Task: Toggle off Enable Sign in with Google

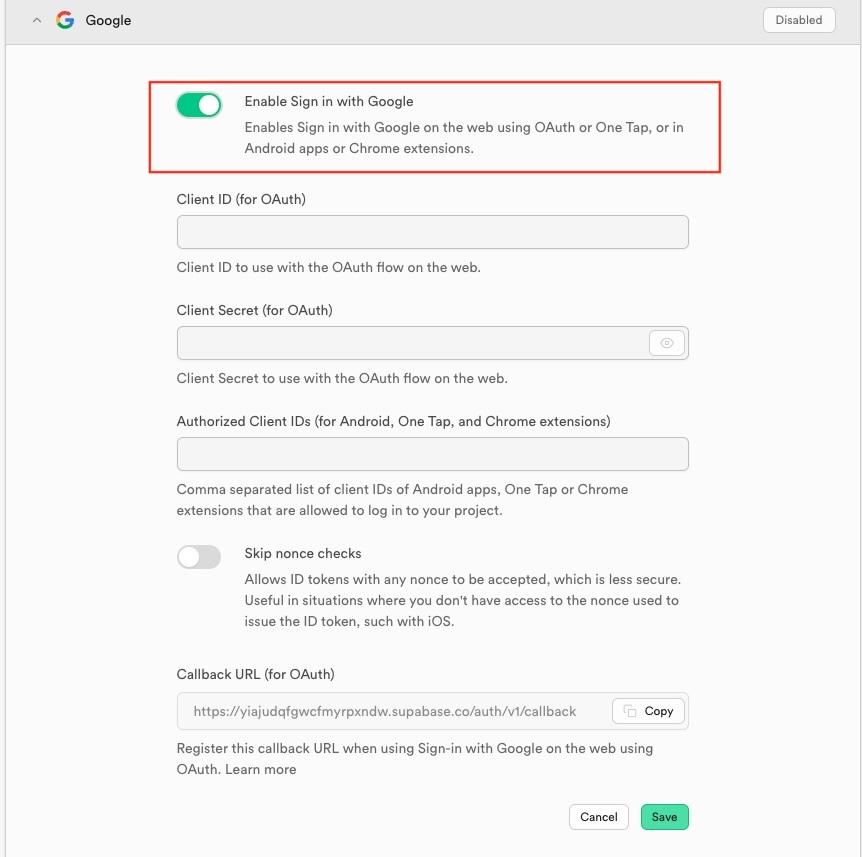Action: (x=198, y=104)
